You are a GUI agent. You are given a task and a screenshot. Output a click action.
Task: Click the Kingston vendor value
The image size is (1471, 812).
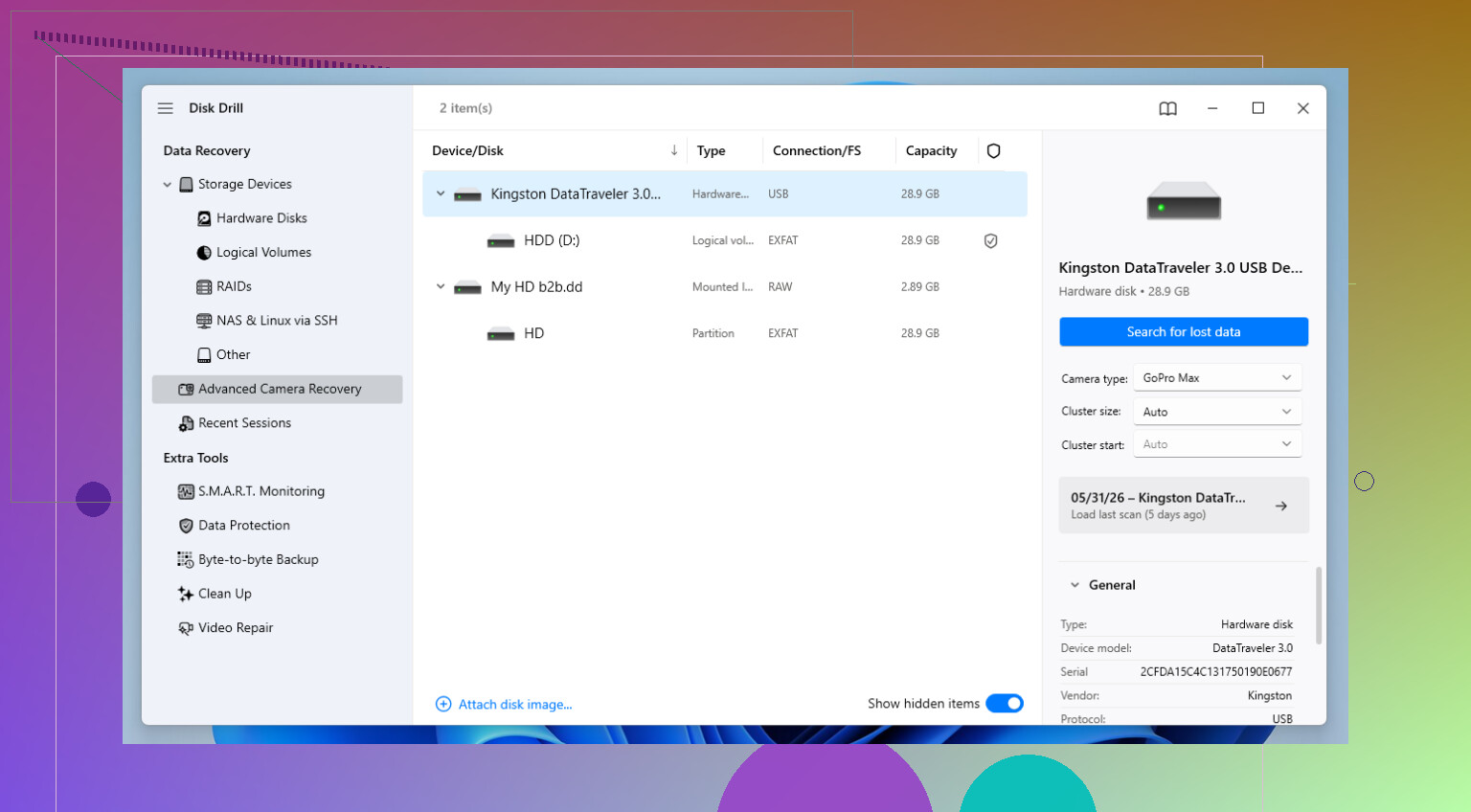click(1270, 696)
